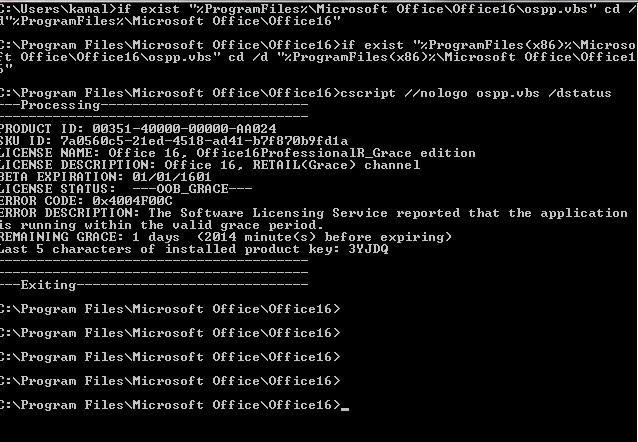The image size is (638, 442).
Task: Click the ERROR DESCRIPTION Software Licensing Service line
Action: 314,213
